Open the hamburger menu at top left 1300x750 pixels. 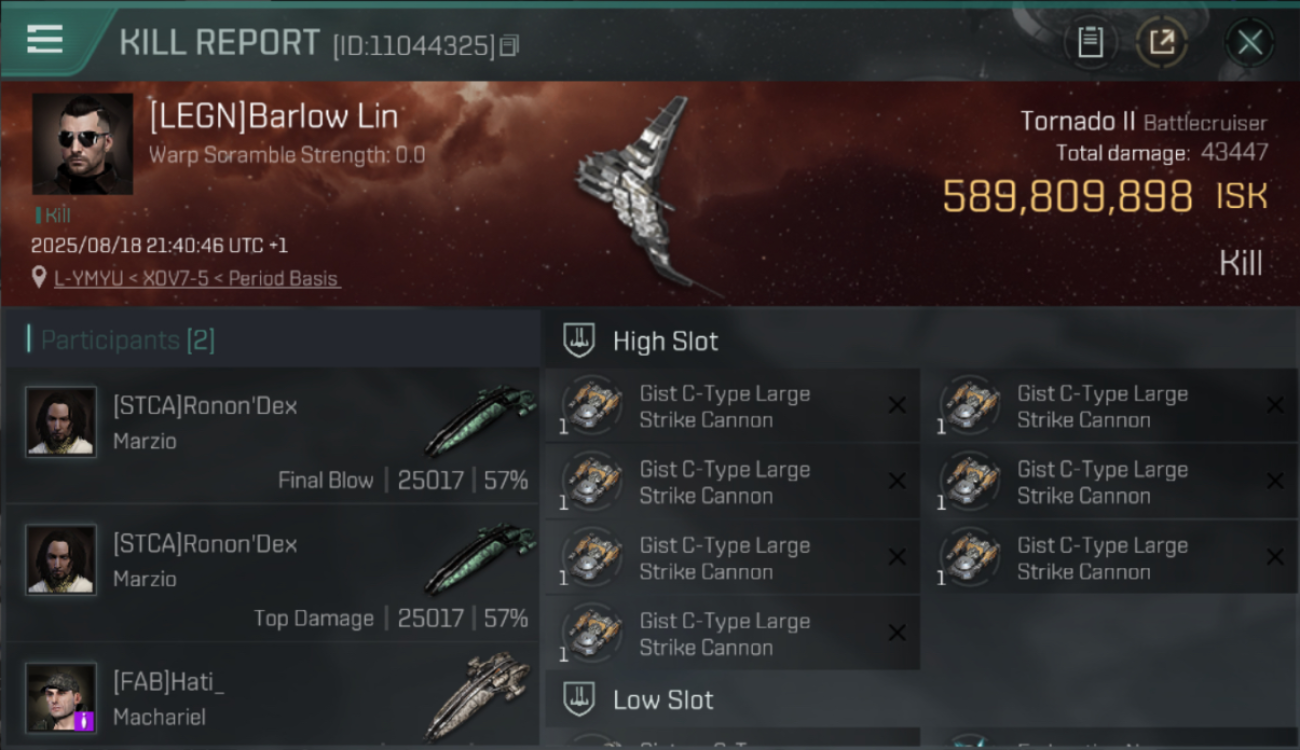point(45,40)
